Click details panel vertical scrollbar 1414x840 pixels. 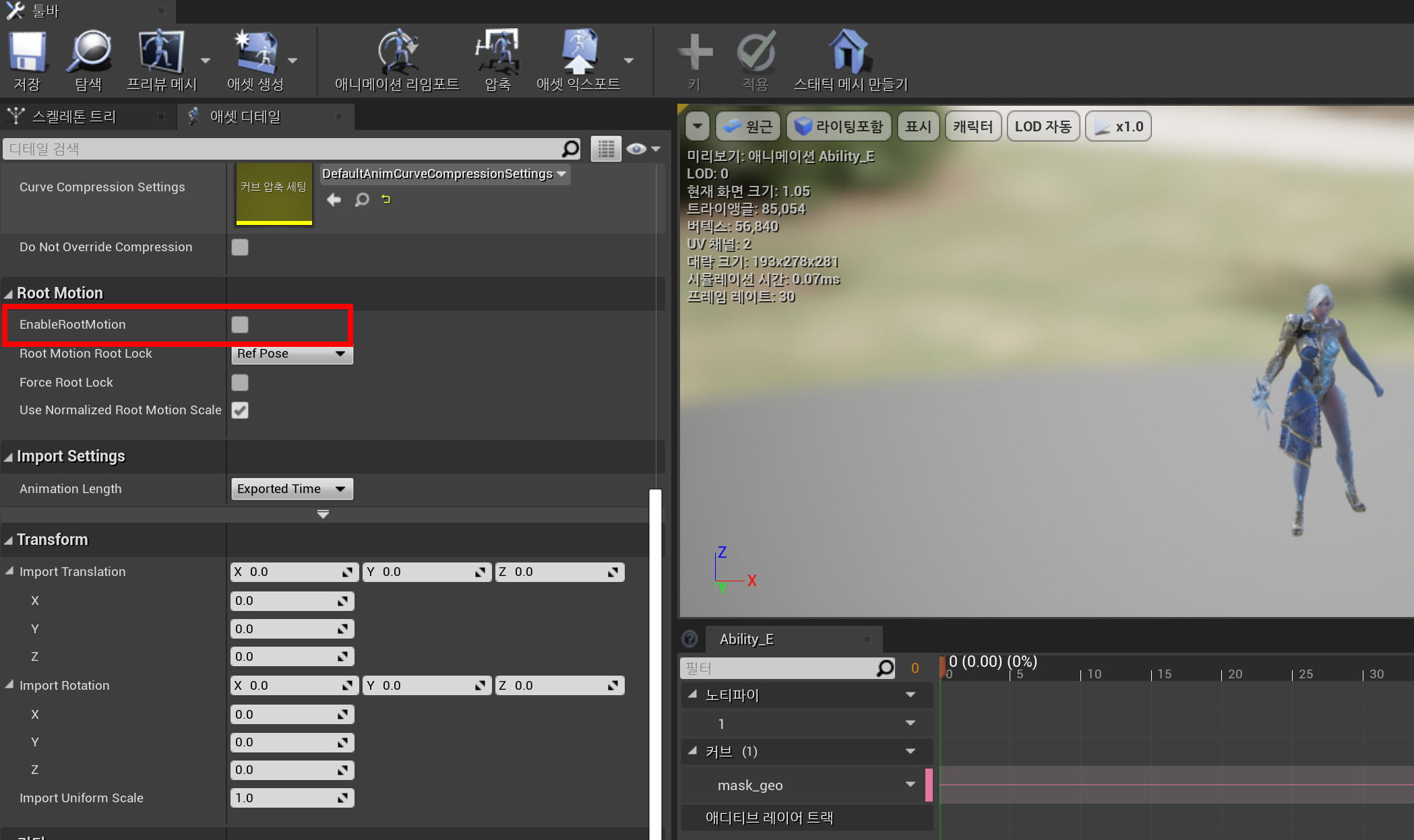(x=655, y=664)
